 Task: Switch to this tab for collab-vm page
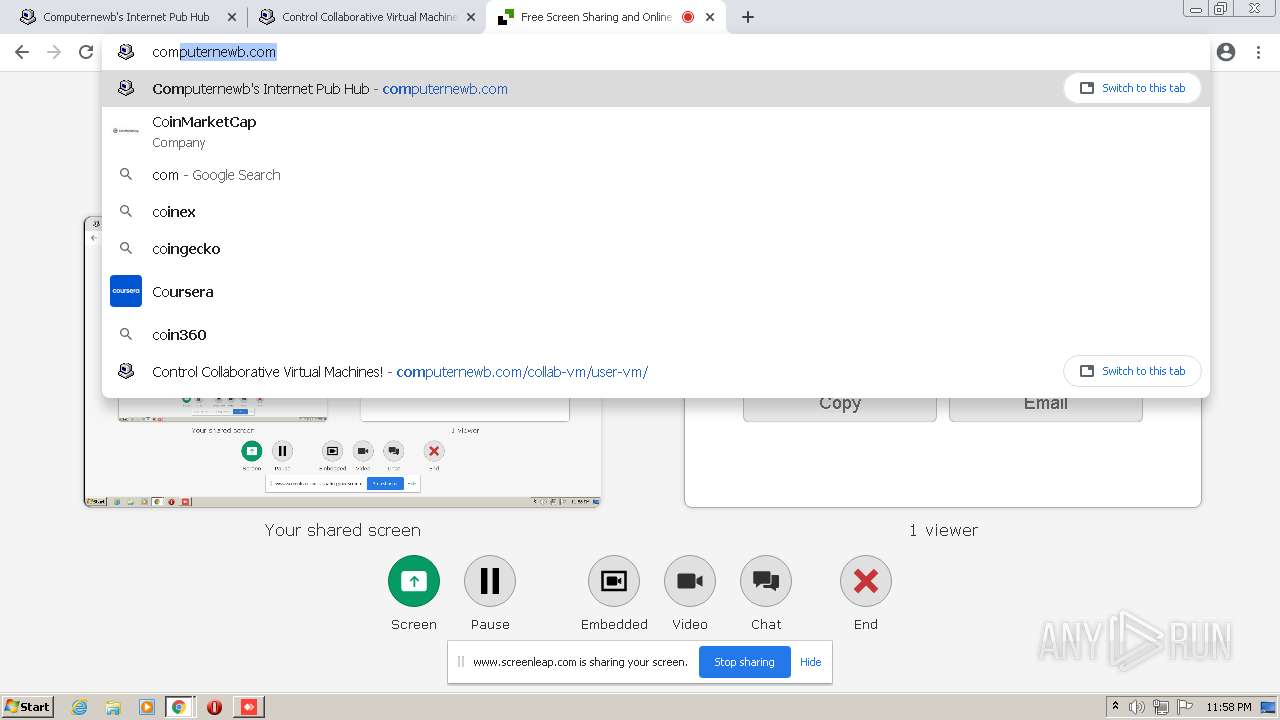point(1132,371)
